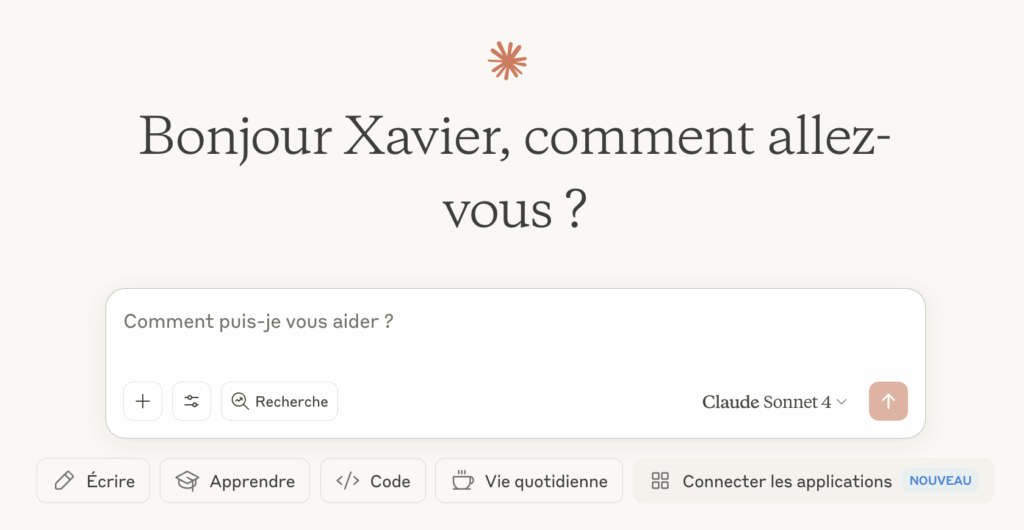
Task: Choose the Code suggestion category
Action: [373, 481]
